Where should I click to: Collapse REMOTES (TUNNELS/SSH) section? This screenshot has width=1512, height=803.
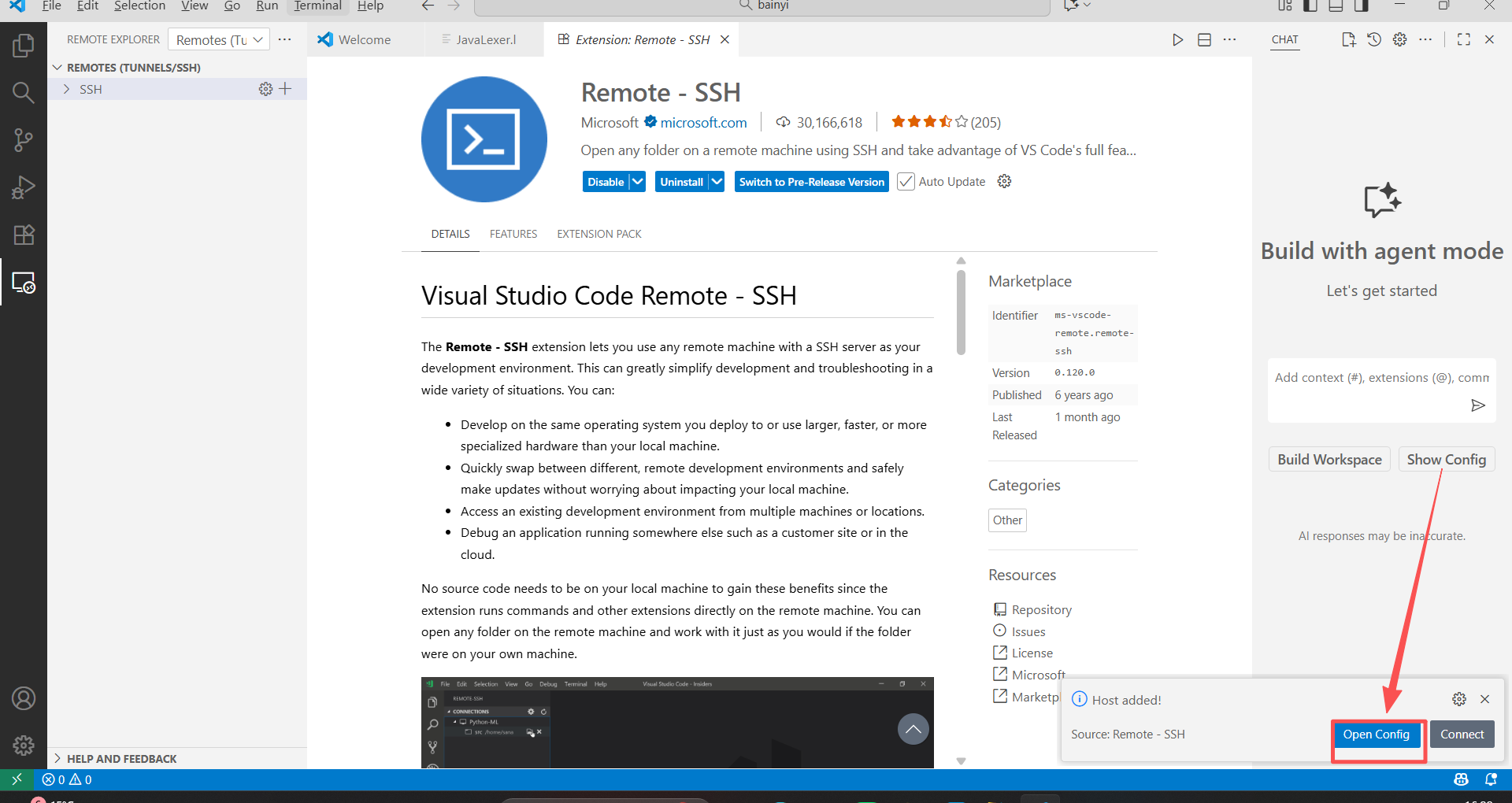57,68
